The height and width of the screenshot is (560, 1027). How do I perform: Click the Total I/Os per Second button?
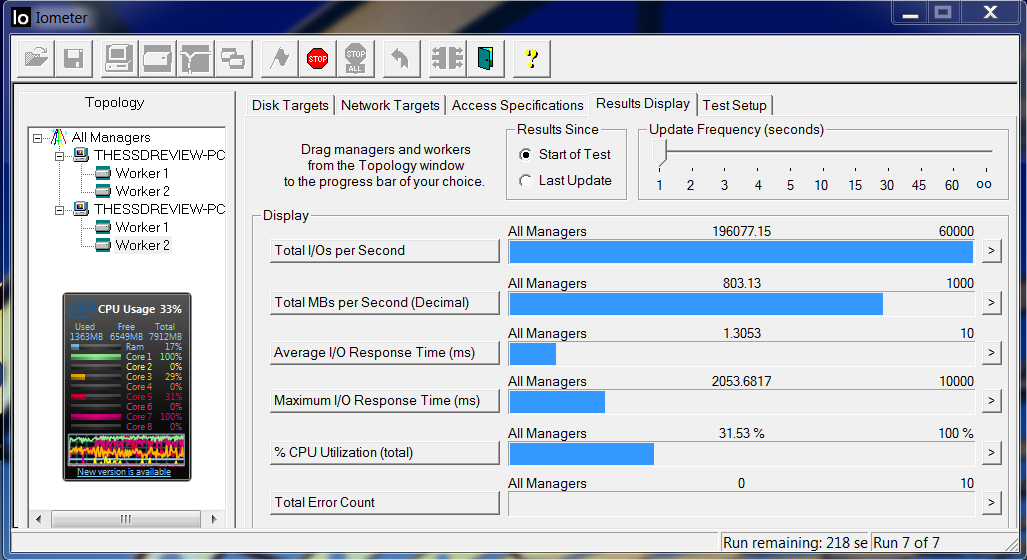(385, 251)
